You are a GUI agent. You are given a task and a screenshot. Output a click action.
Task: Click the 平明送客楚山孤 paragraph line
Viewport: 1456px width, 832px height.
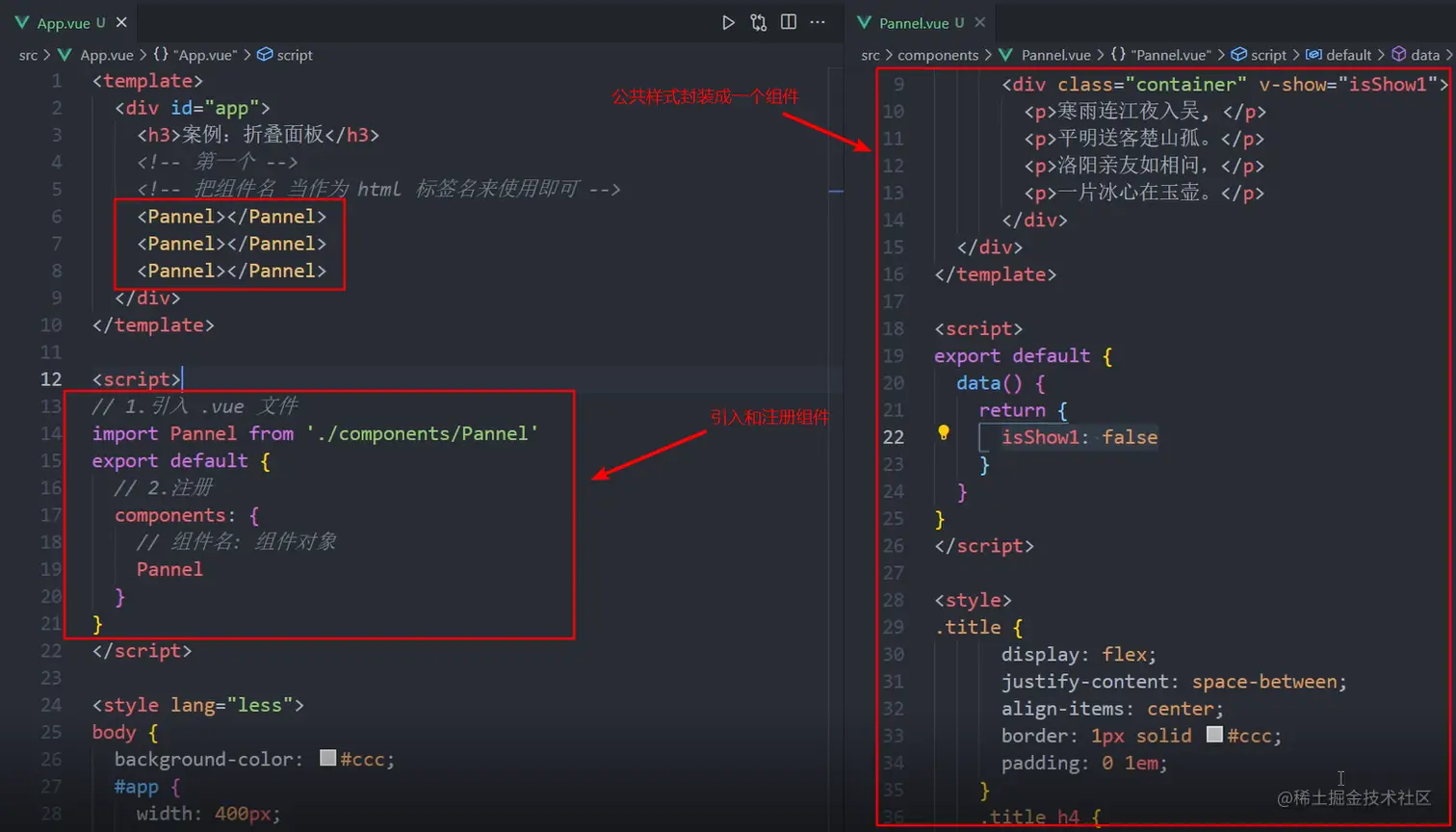coord(1145,139)
